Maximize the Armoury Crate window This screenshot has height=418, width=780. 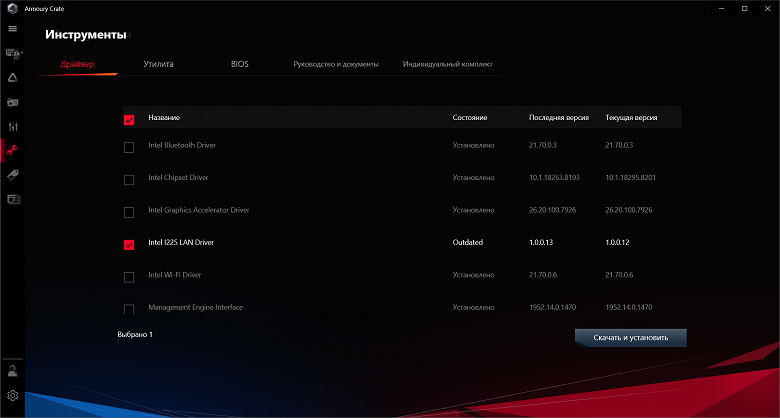(745, 8)
